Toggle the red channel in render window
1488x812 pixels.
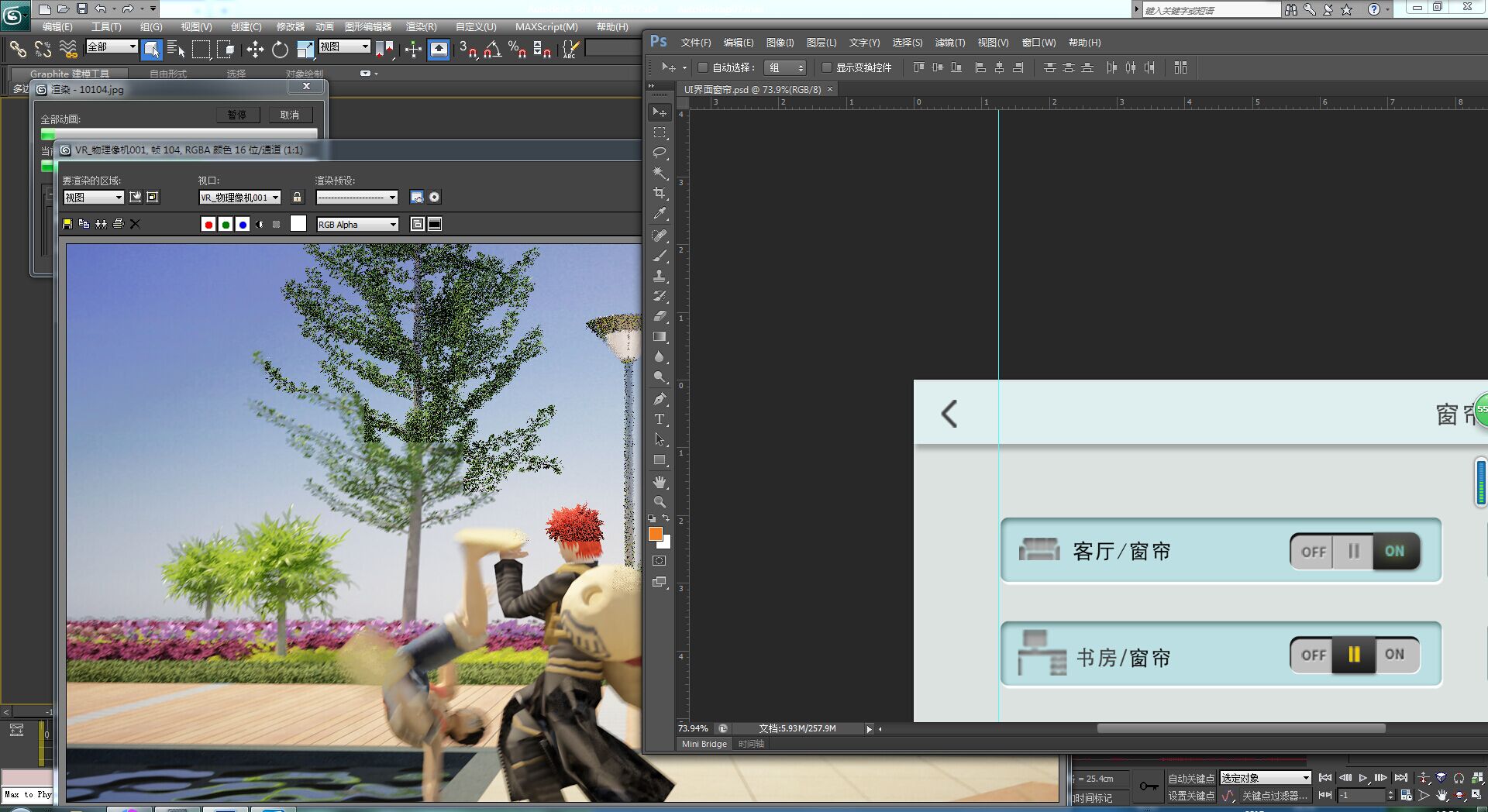point(208,224)
